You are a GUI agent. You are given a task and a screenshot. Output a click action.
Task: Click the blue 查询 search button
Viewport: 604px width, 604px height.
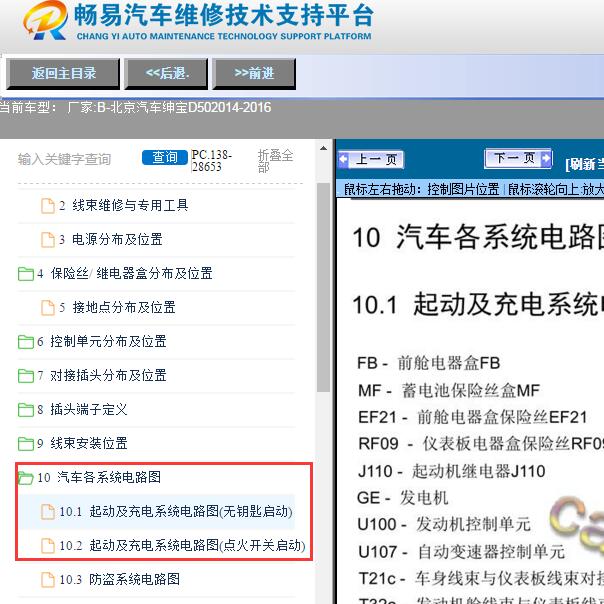coord(164,158)
